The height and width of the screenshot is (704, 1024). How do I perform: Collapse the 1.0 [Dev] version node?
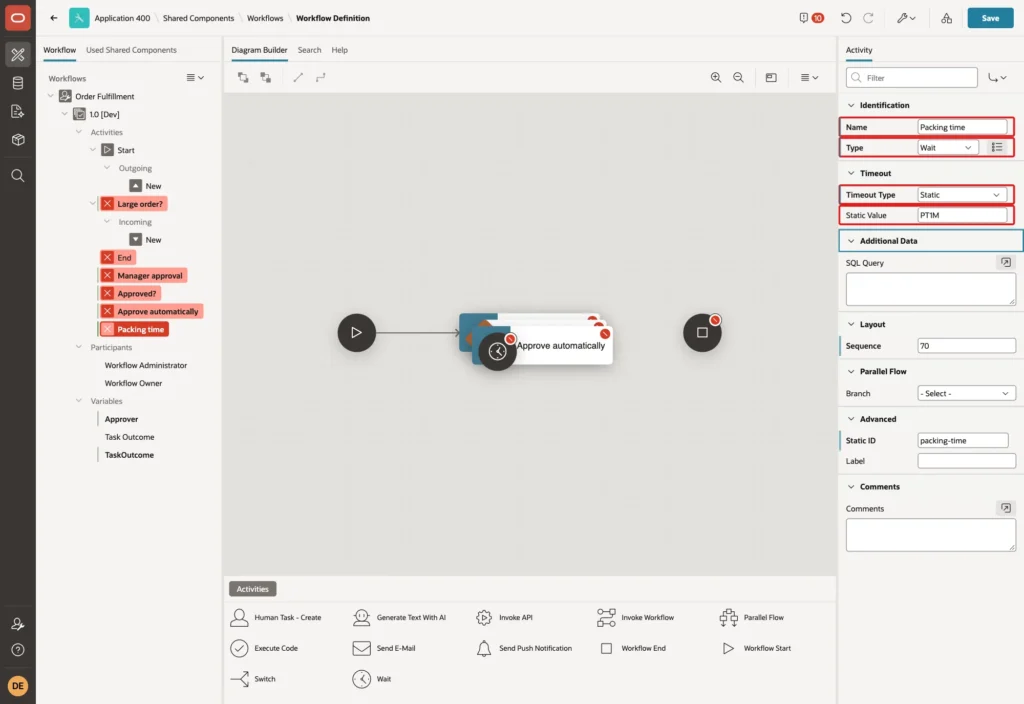coord(64,114)
